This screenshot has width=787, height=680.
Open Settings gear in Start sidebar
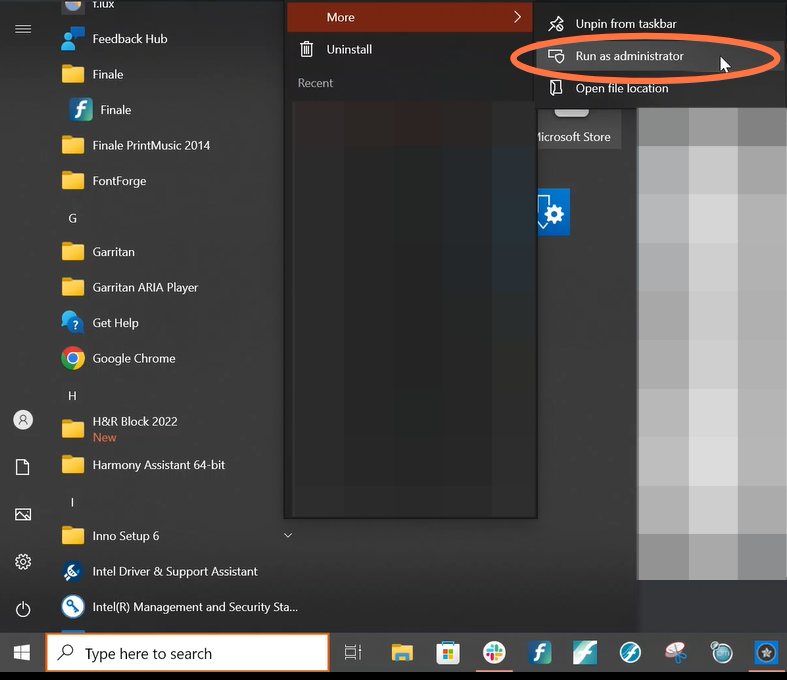click(x=23, y=562)
